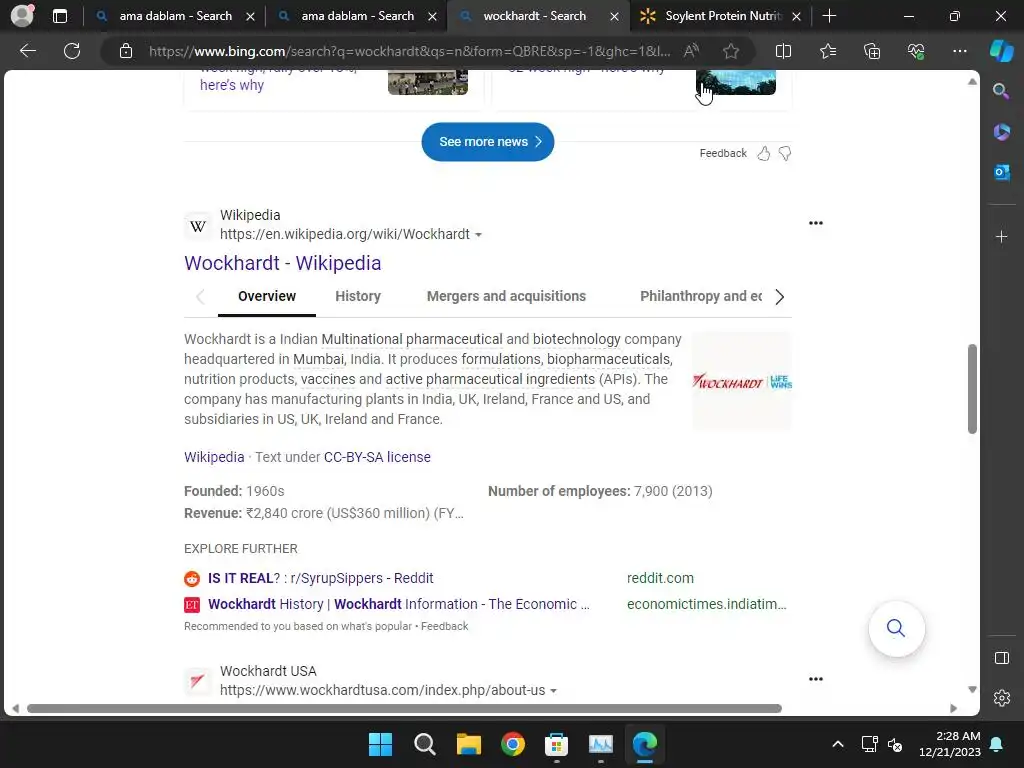
Task: Click scroll down arrow of page
Action: pyautogui.click(x=972, y=690)
